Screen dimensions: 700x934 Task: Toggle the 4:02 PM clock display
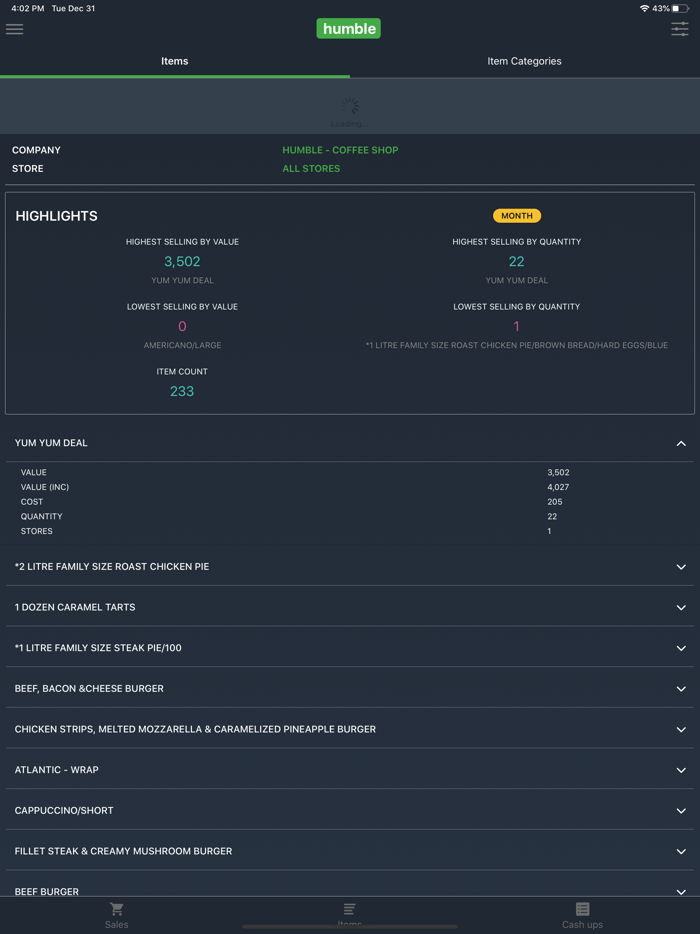click(20, 8)
